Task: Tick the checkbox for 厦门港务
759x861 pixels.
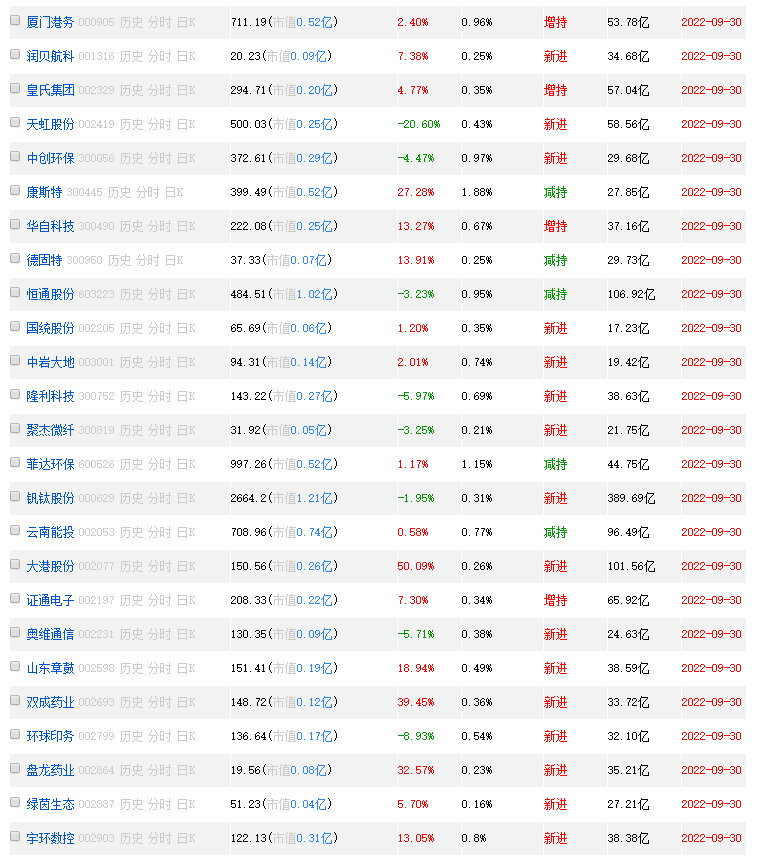Action: pyautogui.click(x=15, y=20)
